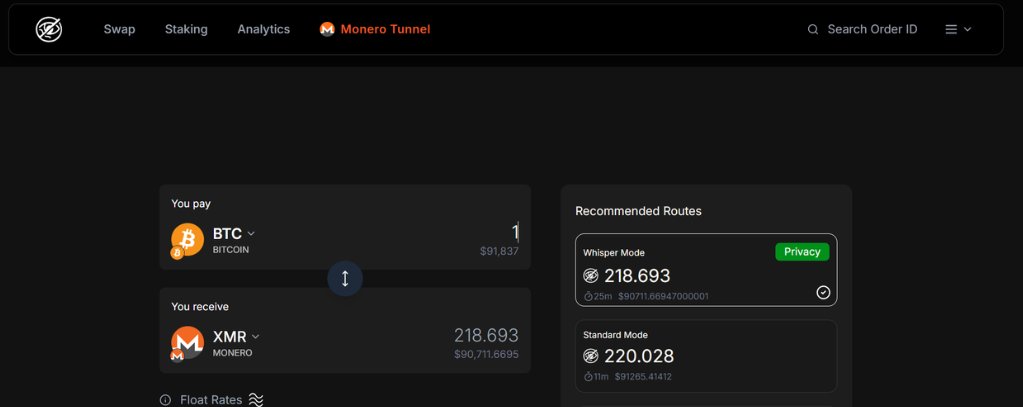Click the checkmark circle on Whisper Mode
The width and height of the screenshot is (1023, 407).
coord(823,293)
